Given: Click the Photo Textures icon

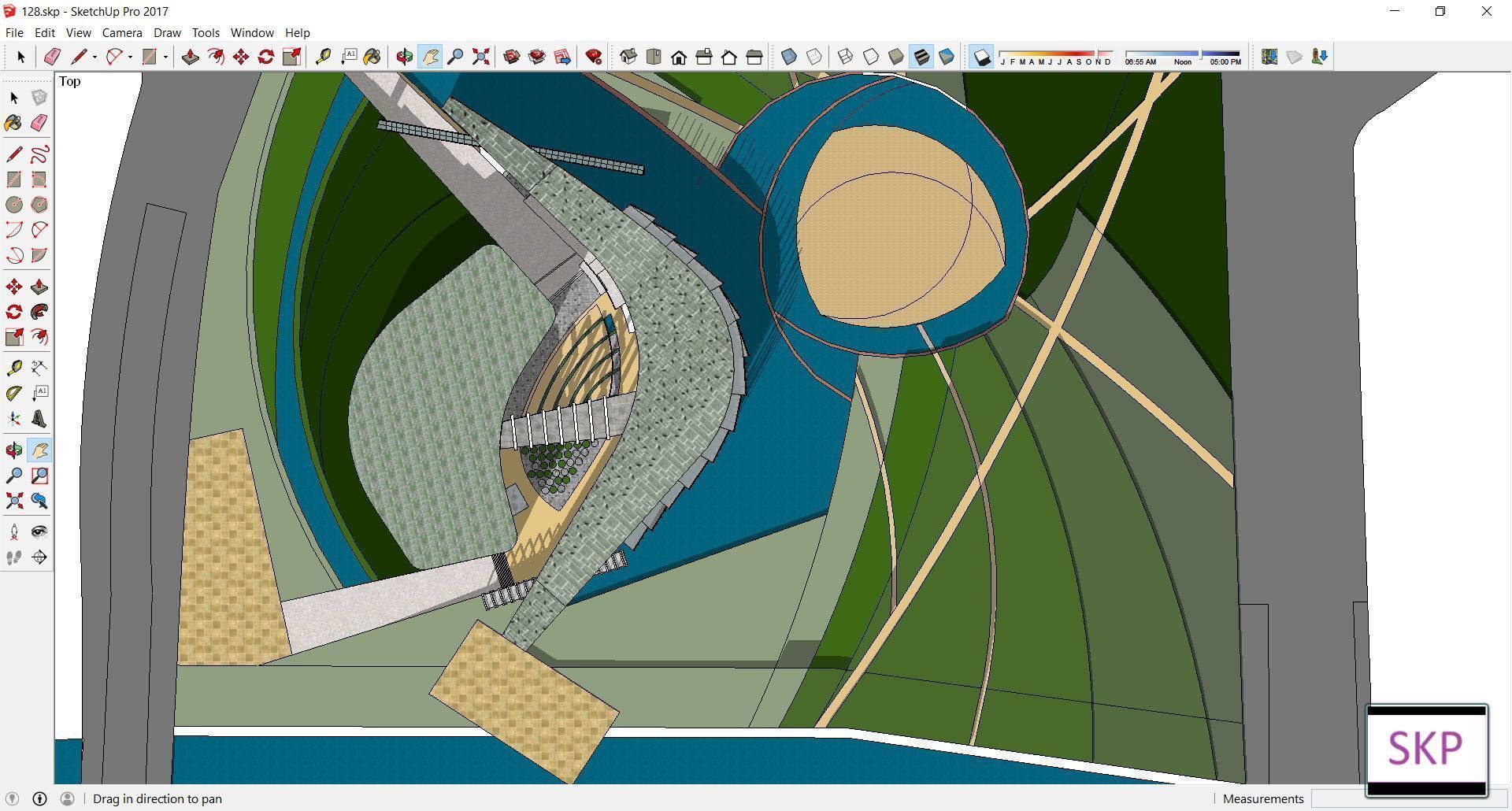Looking at the screenshot, I should (1320, 57).
